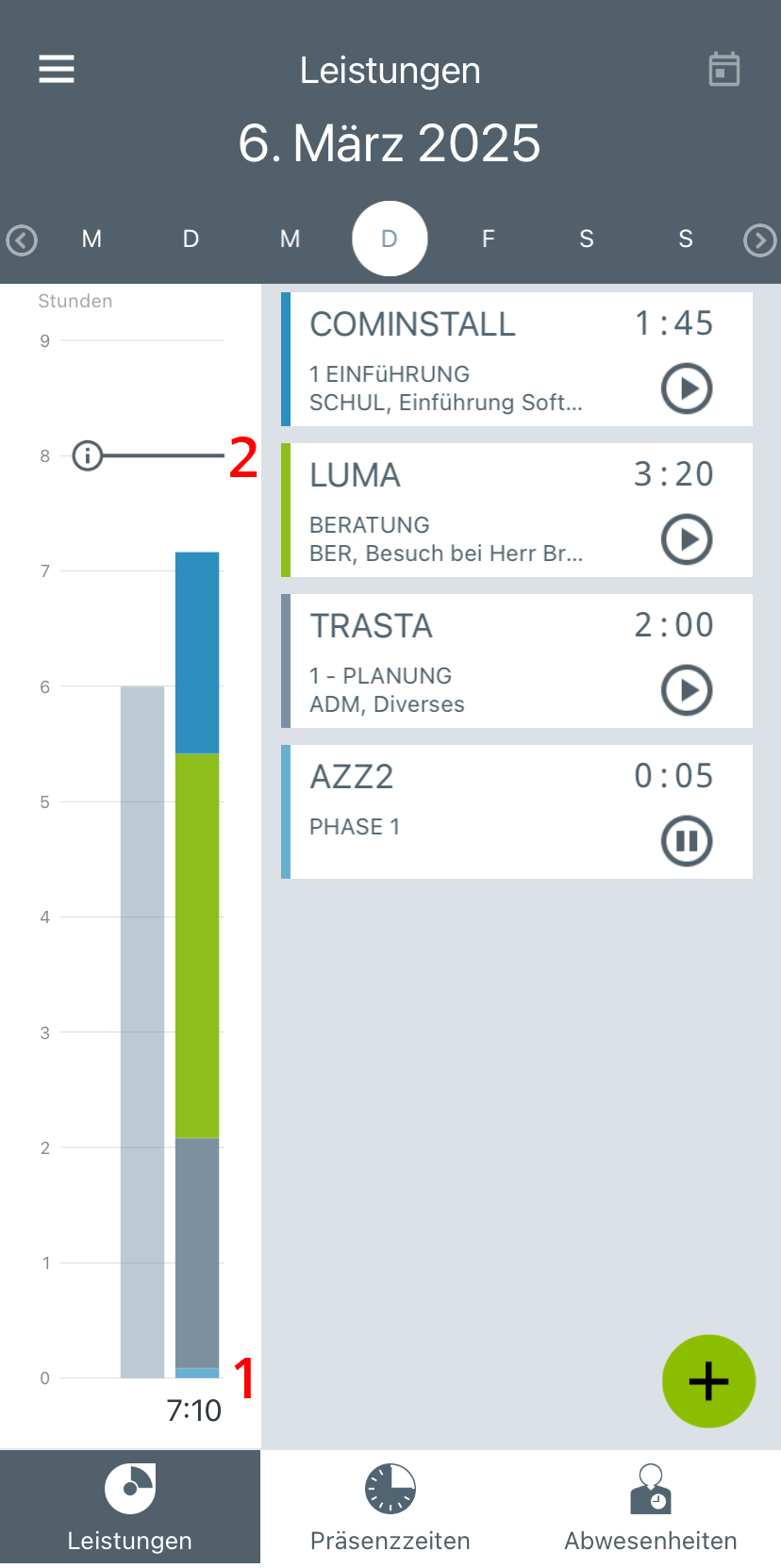Open the LUMA Beratung entry

[x=453, y=511]
